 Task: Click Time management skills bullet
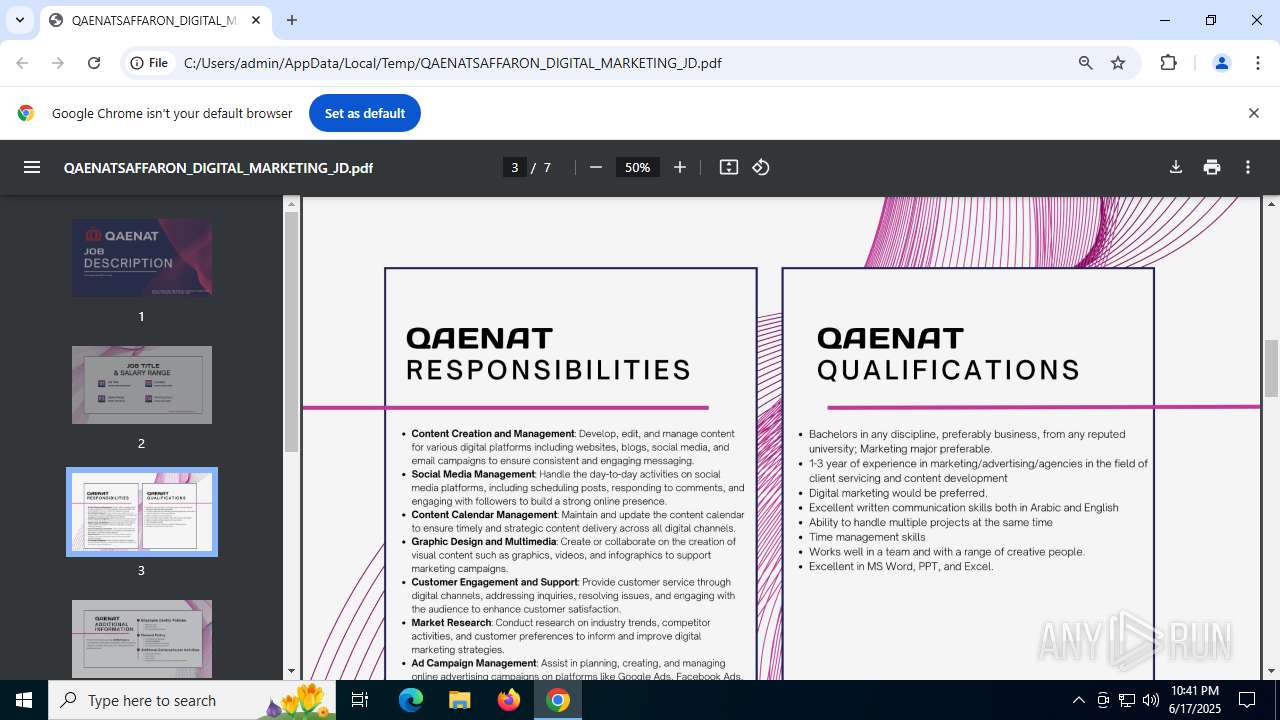point(867,537)
